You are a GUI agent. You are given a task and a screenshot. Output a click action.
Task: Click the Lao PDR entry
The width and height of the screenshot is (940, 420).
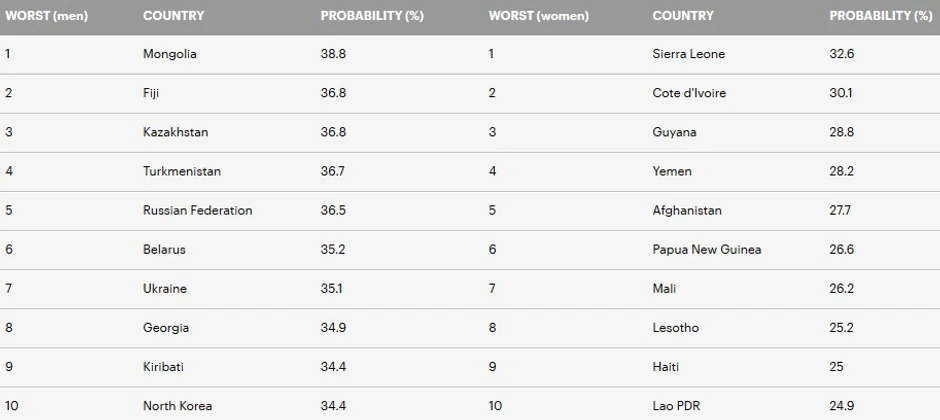[x=677, y=406]
